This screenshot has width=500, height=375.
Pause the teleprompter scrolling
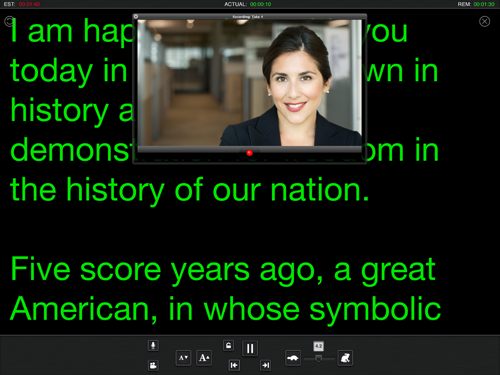click(x=250, y=349)
